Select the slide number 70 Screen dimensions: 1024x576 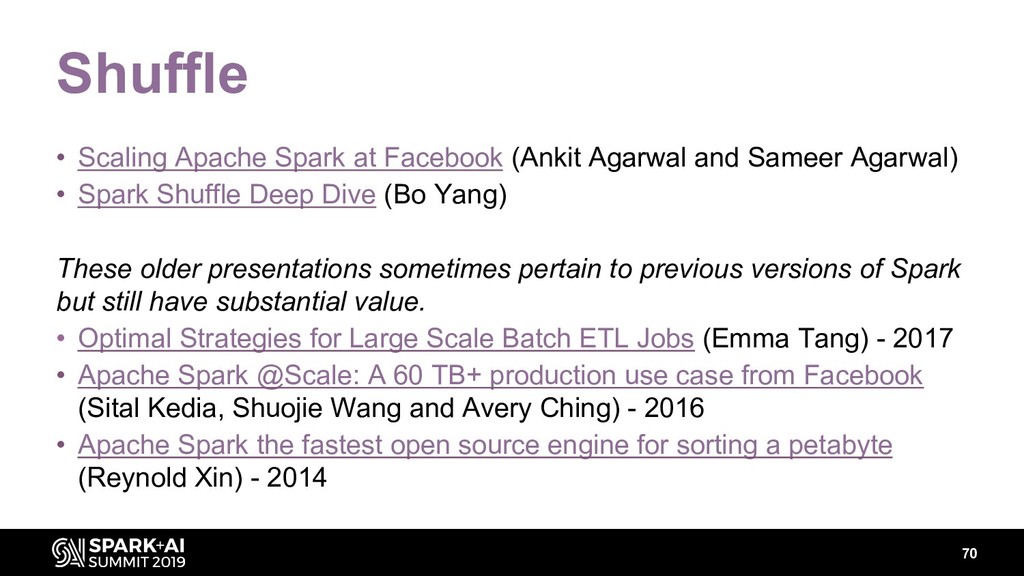tap(969, 553)
